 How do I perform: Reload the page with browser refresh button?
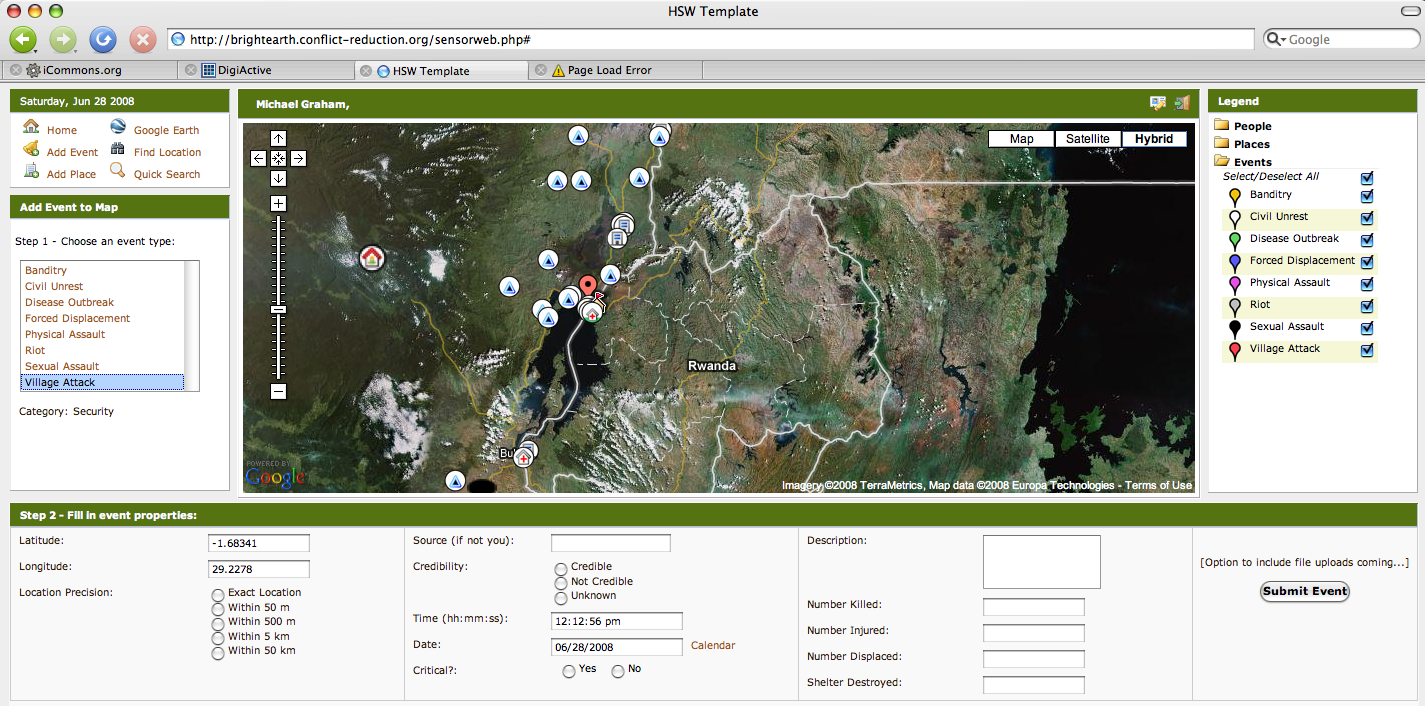click(102, 40)
